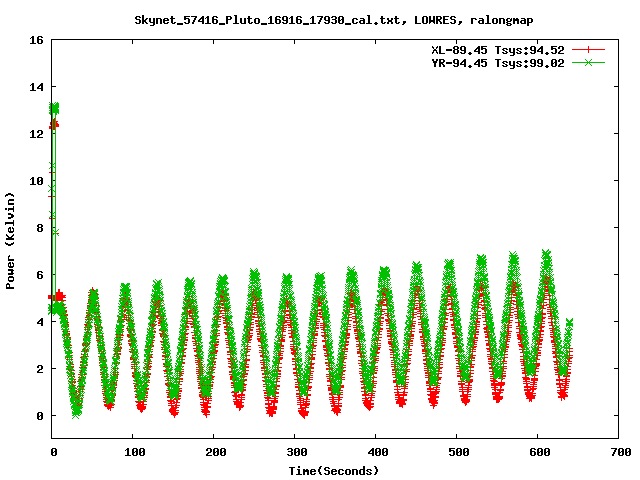Click the Power (Kelvin) axis label
The image size is (640, 480).
(x=10, y=241)
